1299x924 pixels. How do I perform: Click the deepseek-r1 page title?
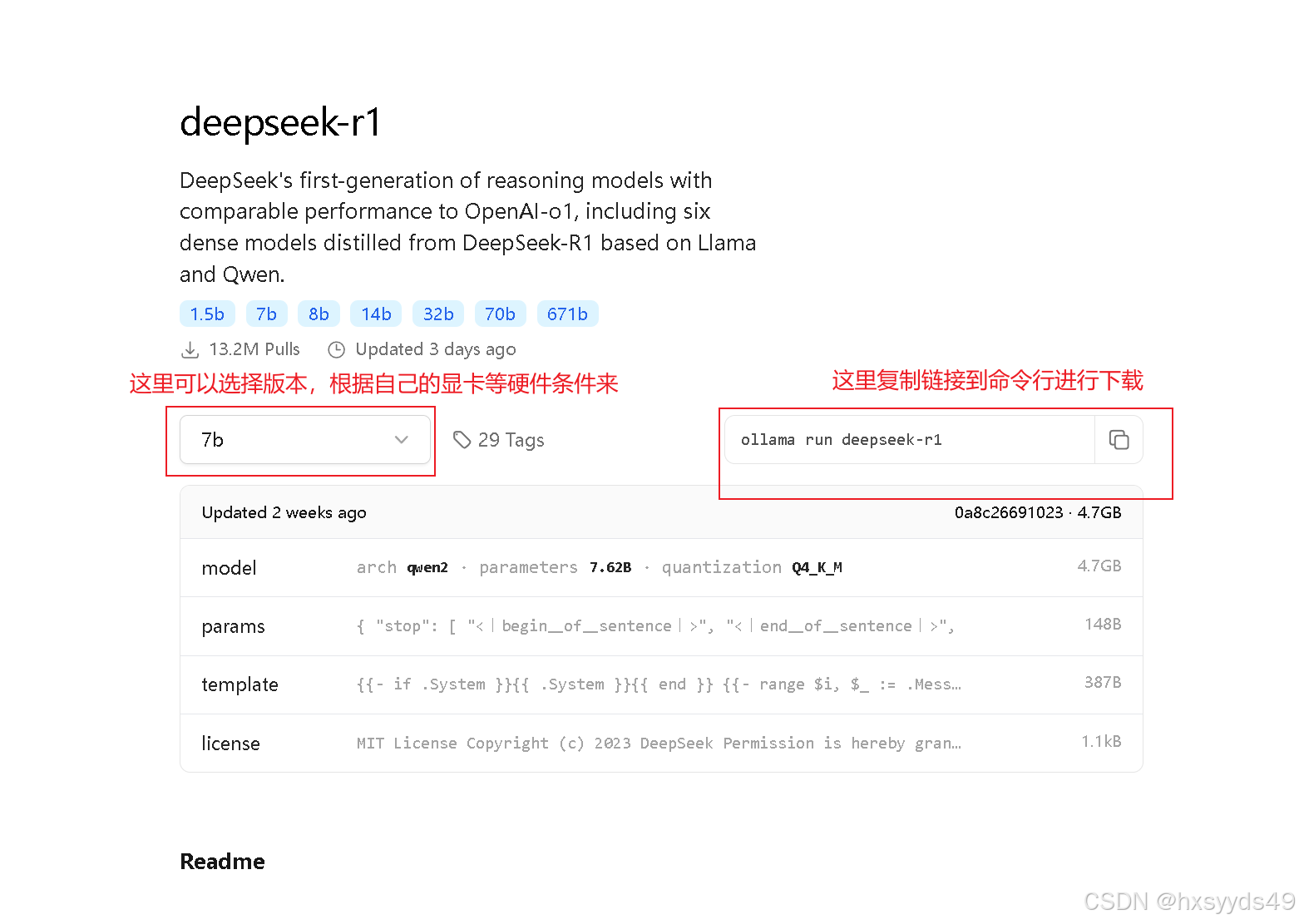point(280,122)
